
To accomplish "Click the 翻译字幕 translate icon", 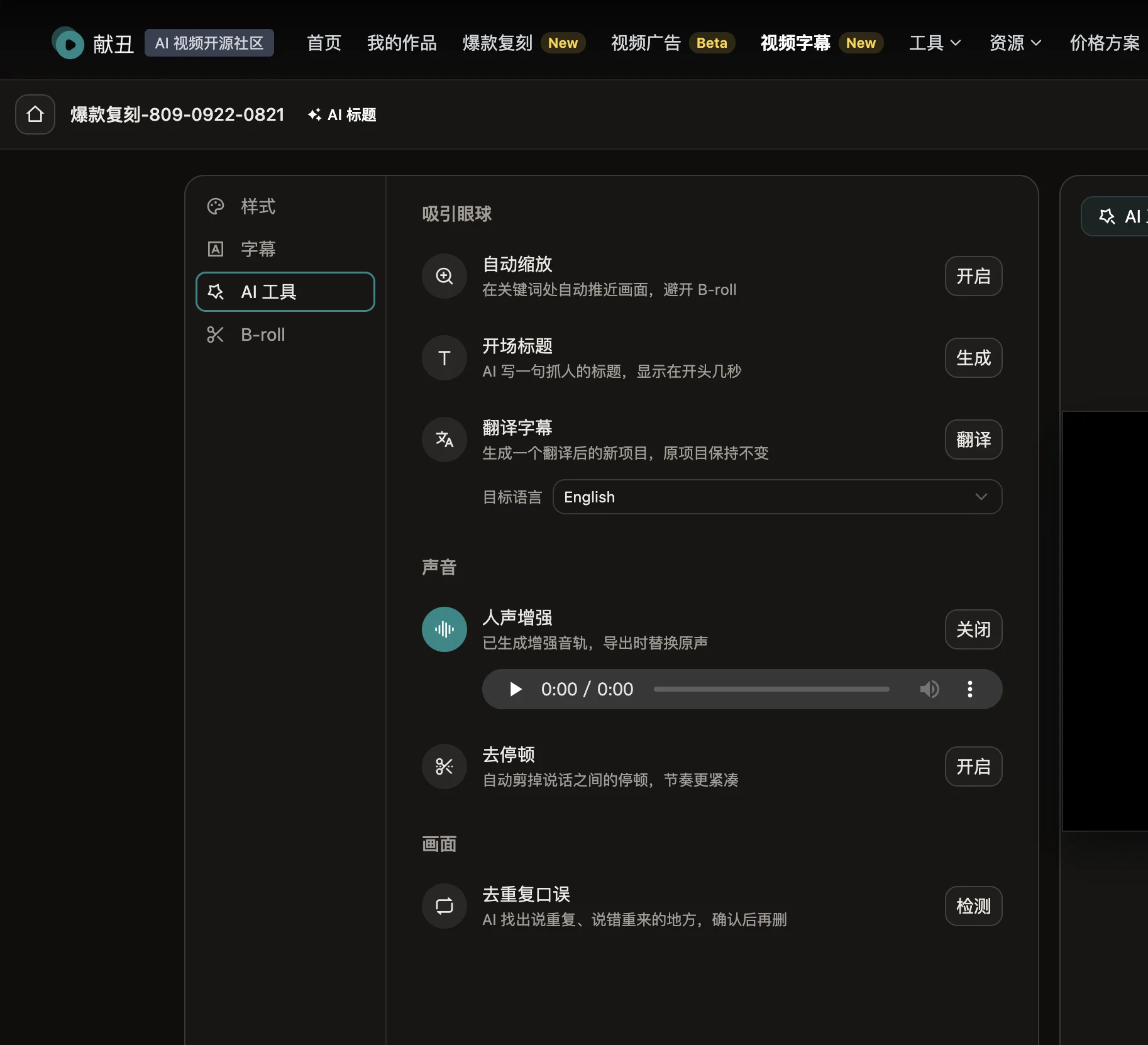I will click(444, 440).
